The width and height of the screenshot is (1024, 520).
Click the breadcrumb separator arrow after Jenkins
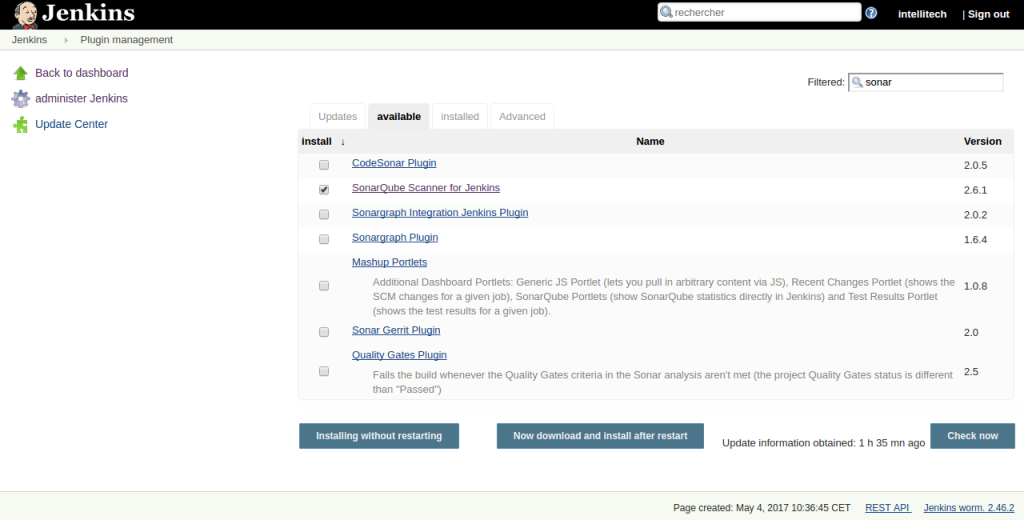(66, 41)
